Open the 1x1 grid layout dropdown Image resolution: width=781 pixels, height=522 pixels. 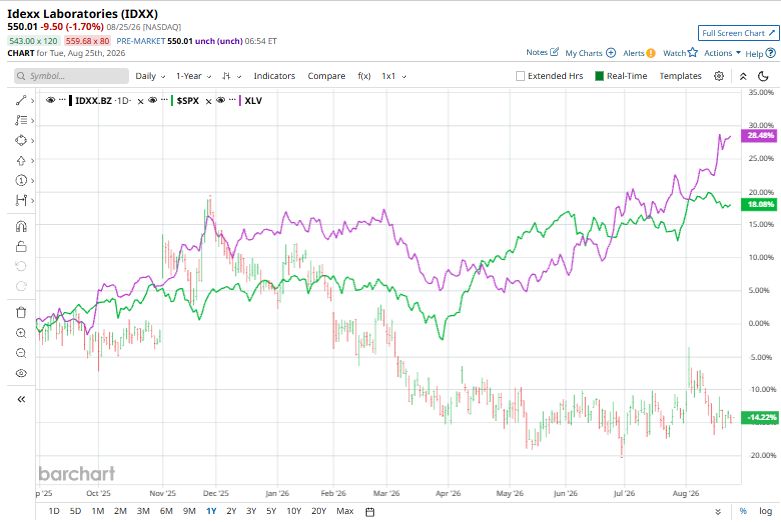point(394,76)
